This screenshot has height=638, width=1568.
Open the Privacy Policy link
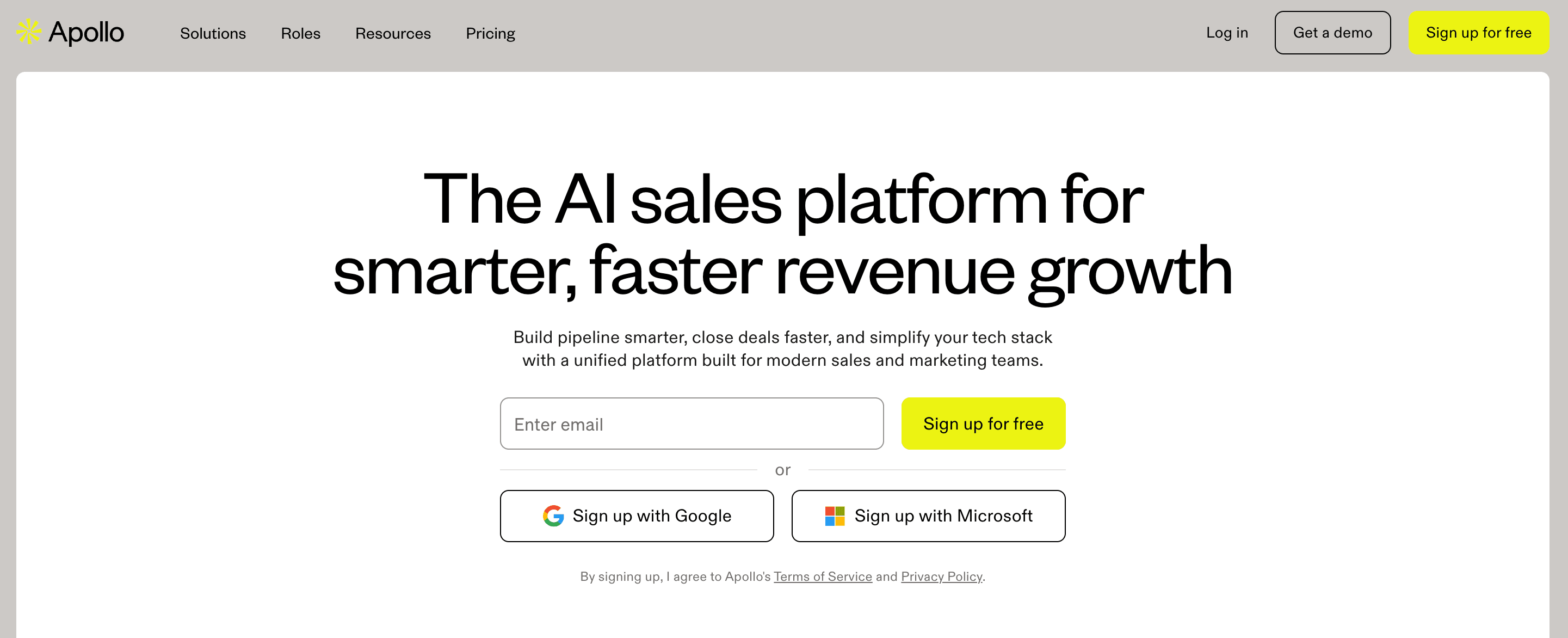[x=942, y=576]
